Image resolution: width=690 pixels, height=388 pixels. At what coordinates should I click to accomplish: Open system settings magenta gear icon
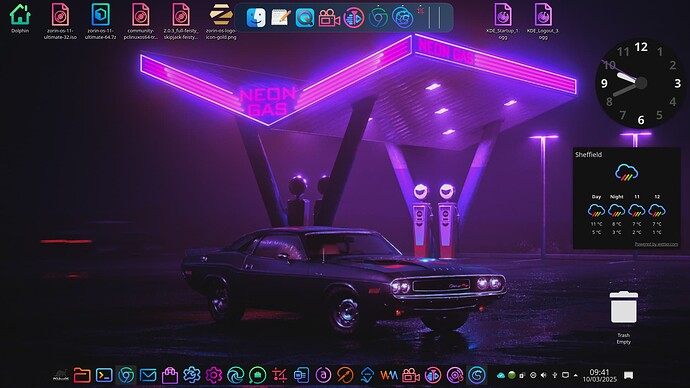(214, 375)
